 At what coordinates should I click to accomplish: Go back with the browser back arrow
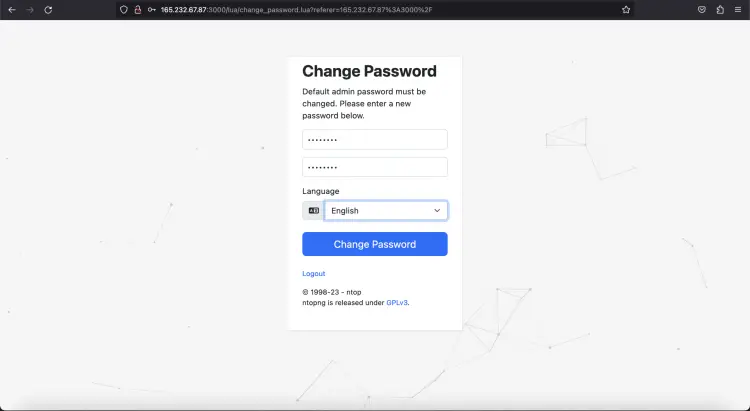pyautogui.click(x=12, y=10)
